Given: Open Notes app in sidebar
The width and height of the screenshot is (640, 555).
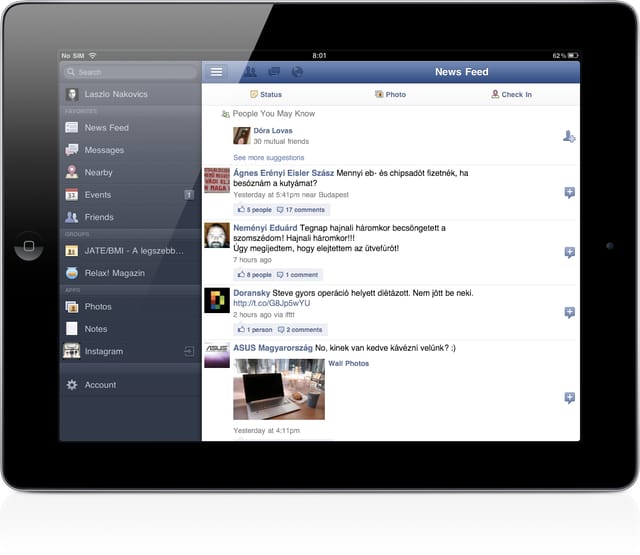Looking at the screenshot, I should pyautogui.click(x=131, y=329).
